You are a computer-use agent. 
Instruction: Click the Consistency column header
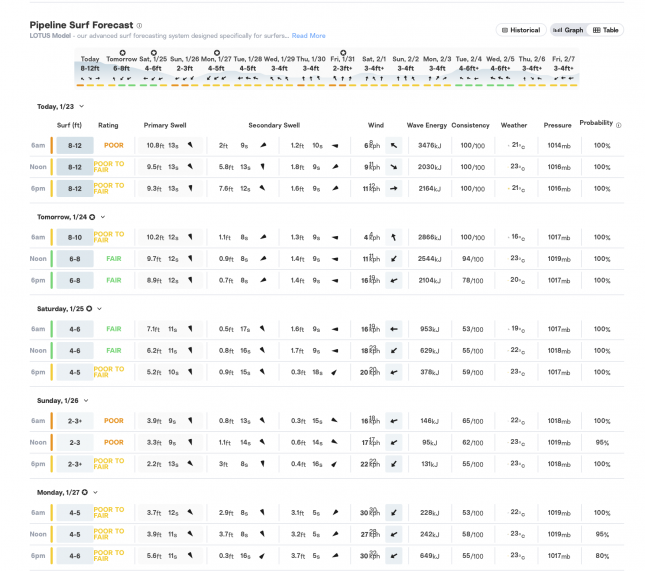(470, 125)
